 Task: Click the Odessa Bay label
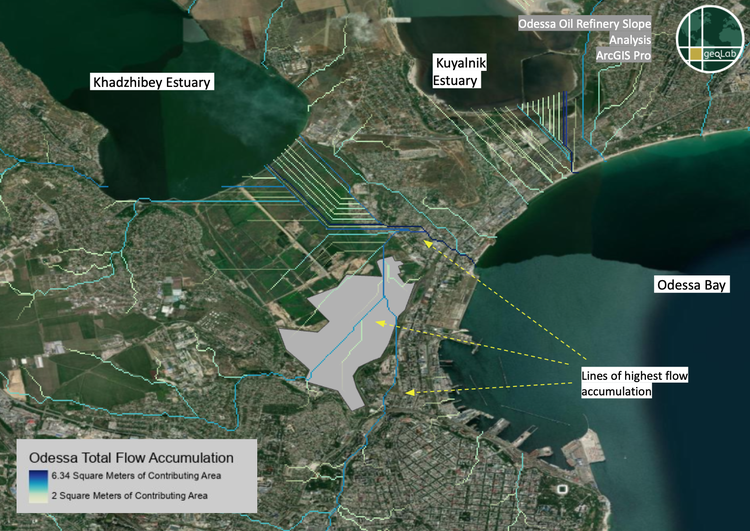[691, 285]
